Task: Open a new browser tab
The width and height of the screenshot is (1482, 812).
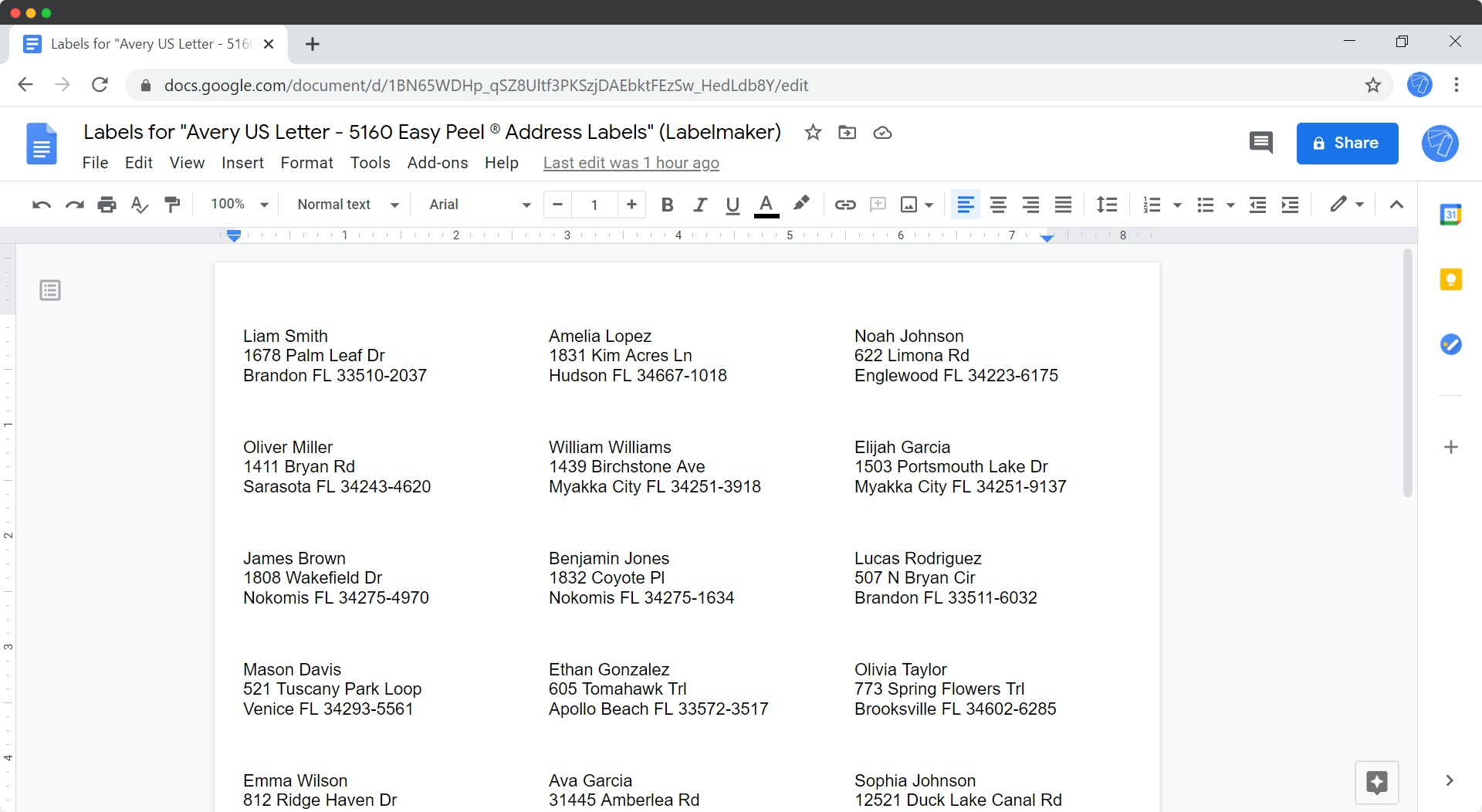Action: click(312, 44)
